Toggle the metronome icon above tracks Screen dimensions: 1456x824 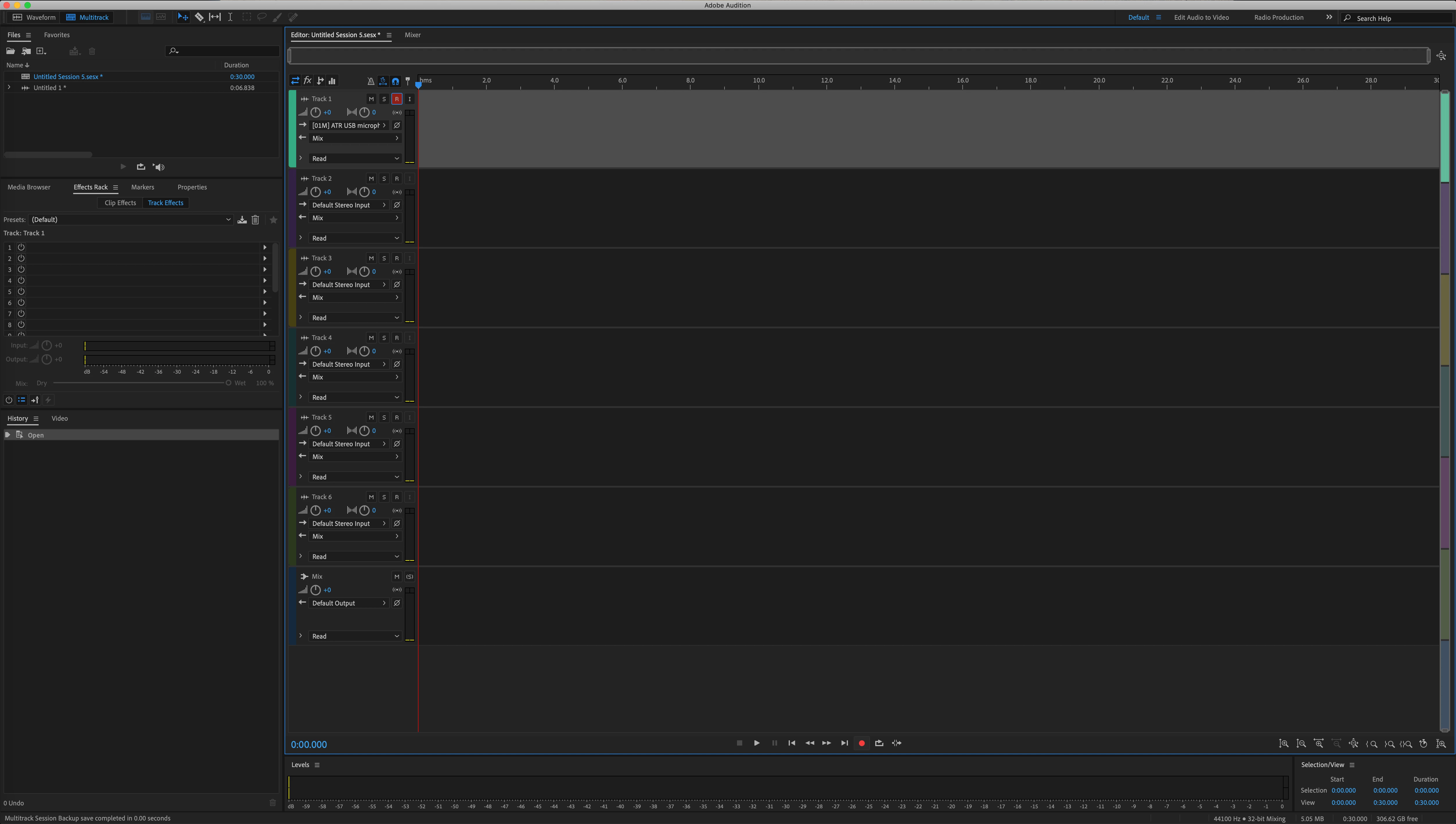[x=370, y=81]
